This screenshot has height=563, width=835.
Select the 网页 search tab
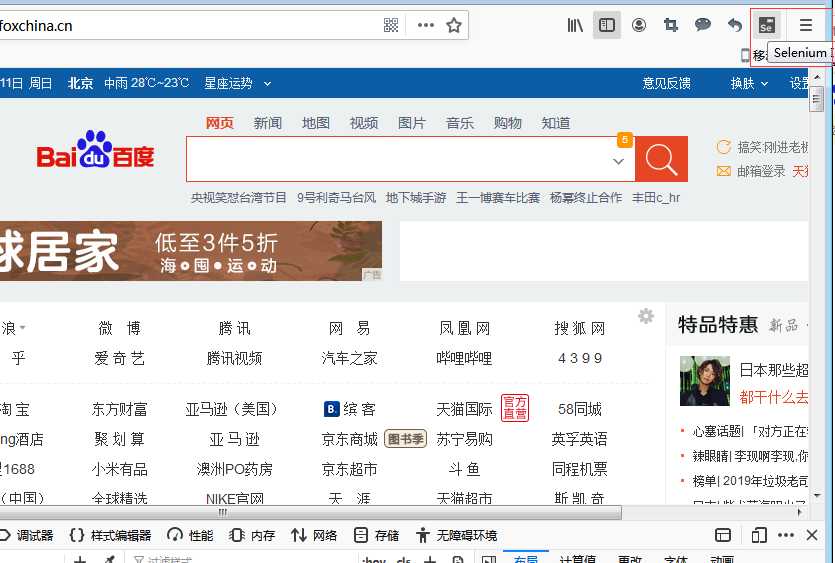pyautogui.click(x=220, y=123)
